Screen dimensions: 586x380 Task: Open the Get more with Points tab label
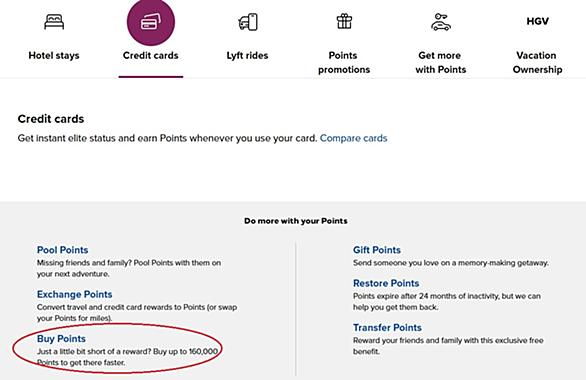point(441,62)
